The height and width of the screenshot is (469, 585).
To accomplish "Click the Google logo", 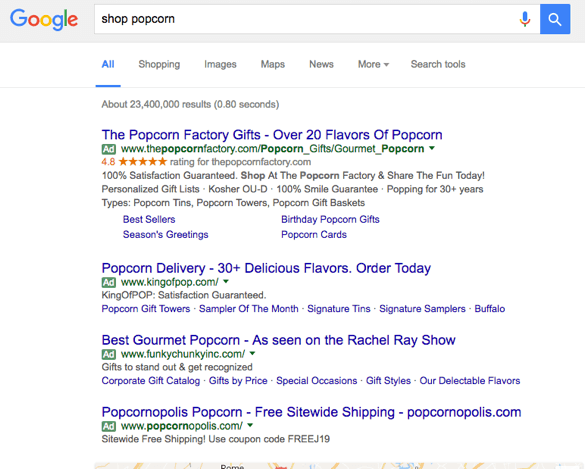I will pyautogui.click(x=44, y=19).
